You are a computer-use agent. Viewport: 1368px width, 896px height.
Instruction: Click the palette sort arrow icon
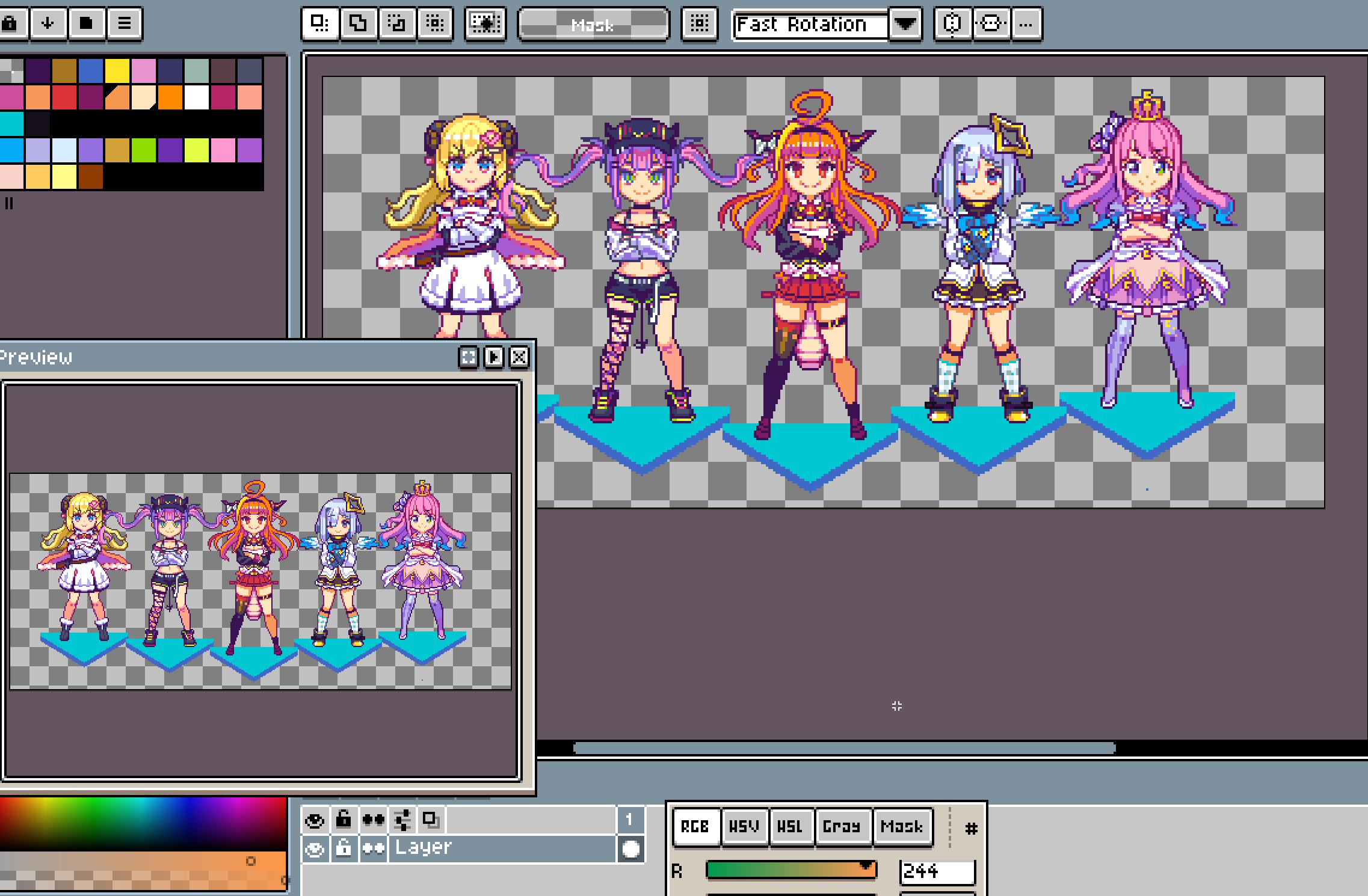pos(48,24)
